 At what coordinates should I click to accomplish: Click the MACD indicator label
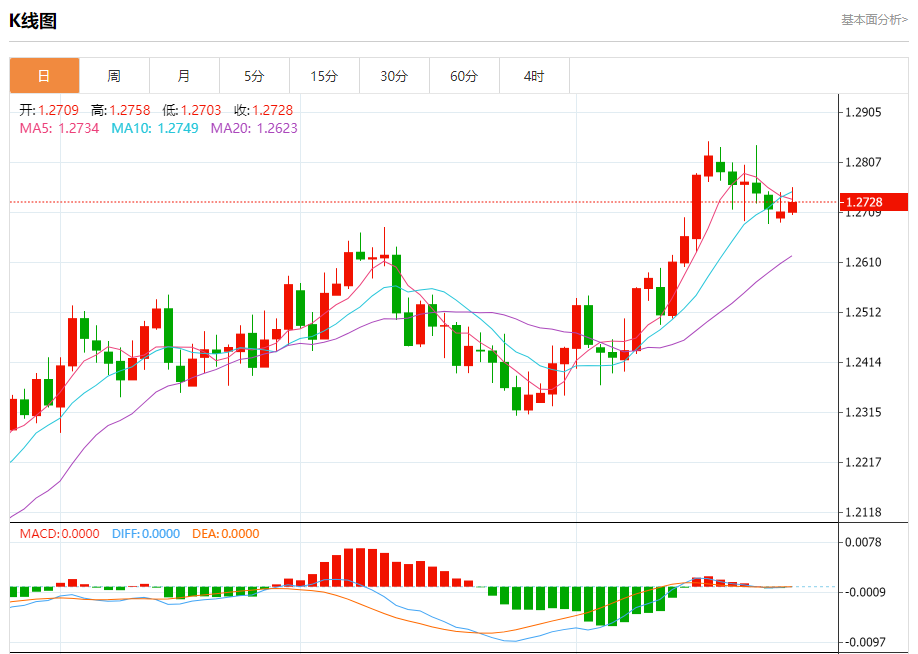click(60, 534)
